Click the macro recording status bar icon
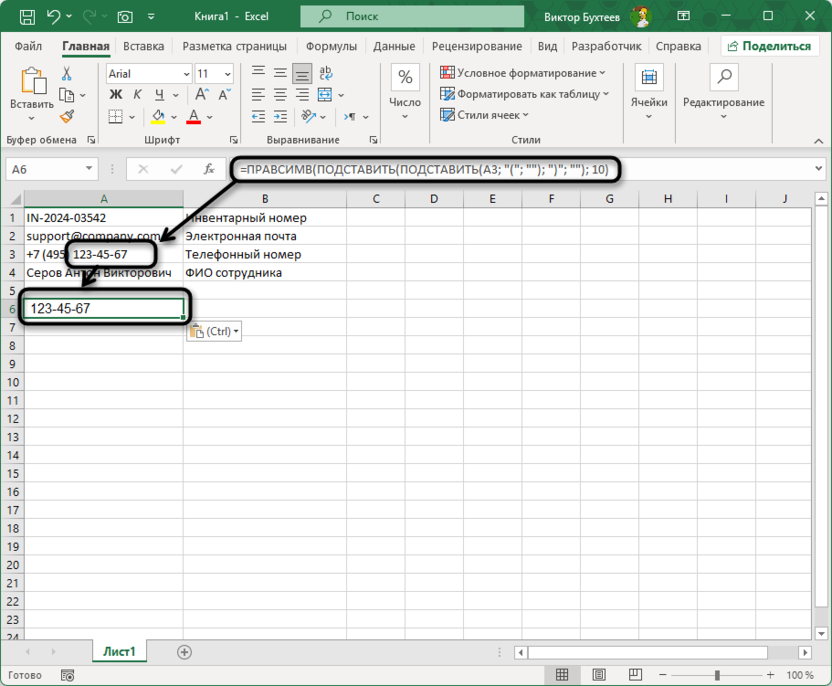832x686 pixels. (67, 676)
